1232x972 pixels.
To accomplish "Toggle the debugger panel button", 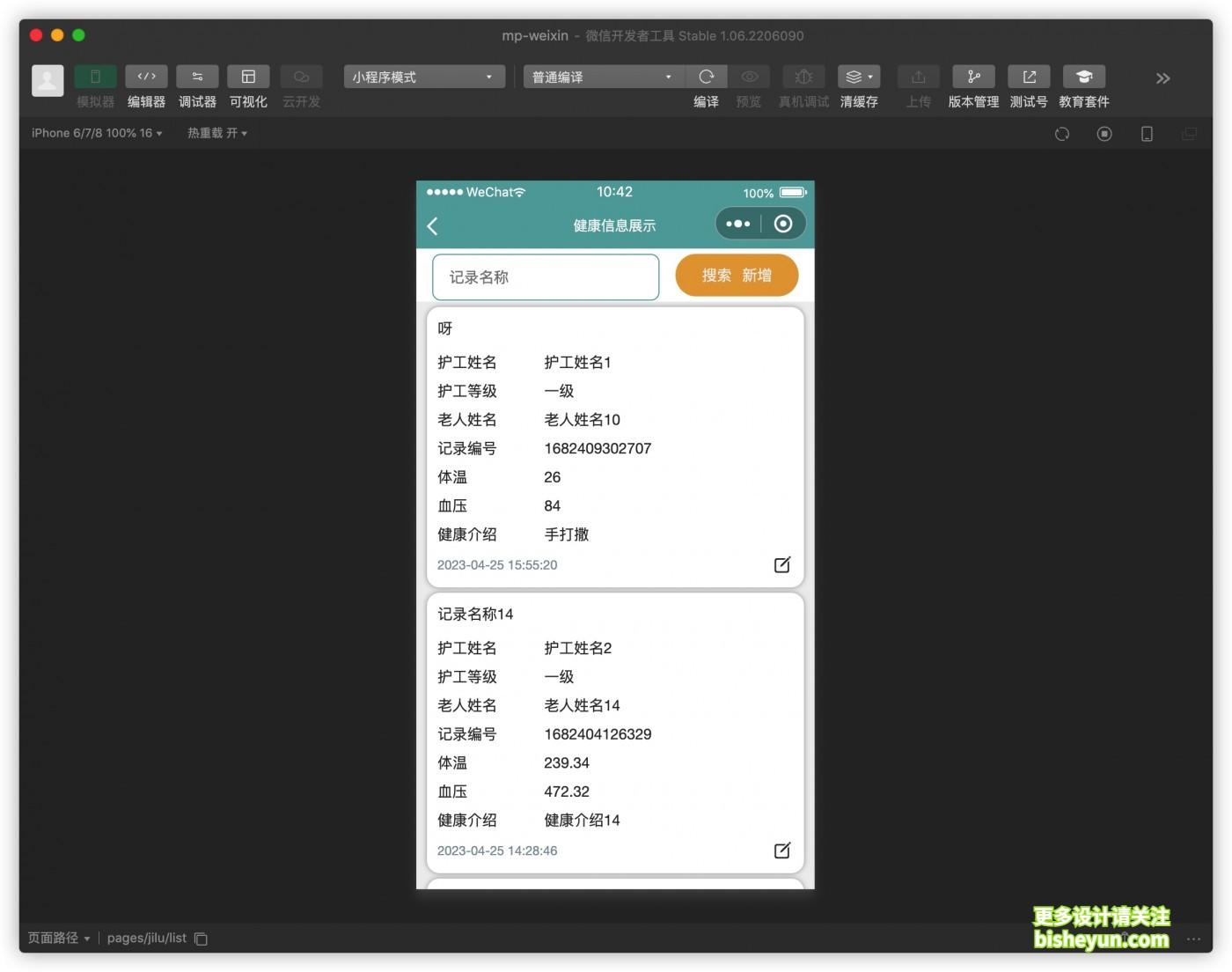I will coord(197,77).
